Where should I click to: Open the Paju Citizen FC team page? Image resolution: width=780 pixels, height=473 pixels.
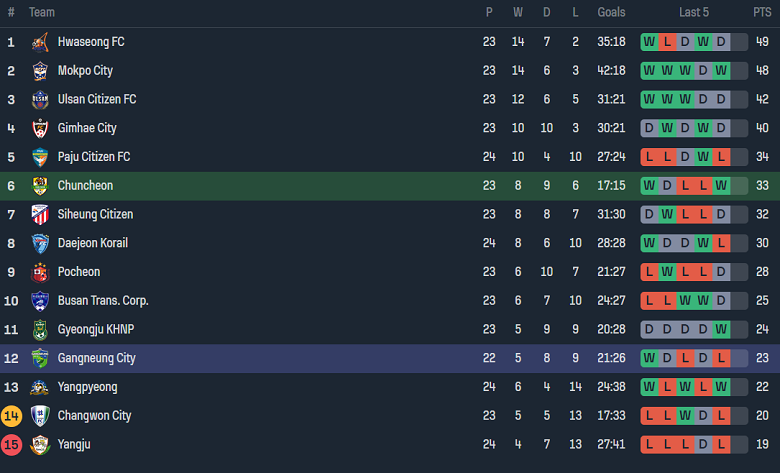94,157
